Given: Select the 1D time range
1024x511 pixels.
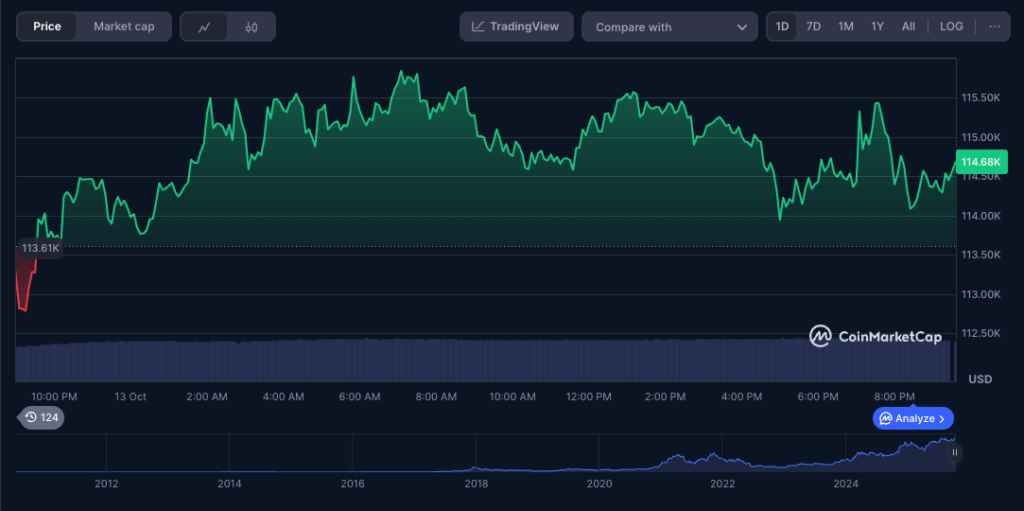Looking at the screenshot, I should (782, 27).
